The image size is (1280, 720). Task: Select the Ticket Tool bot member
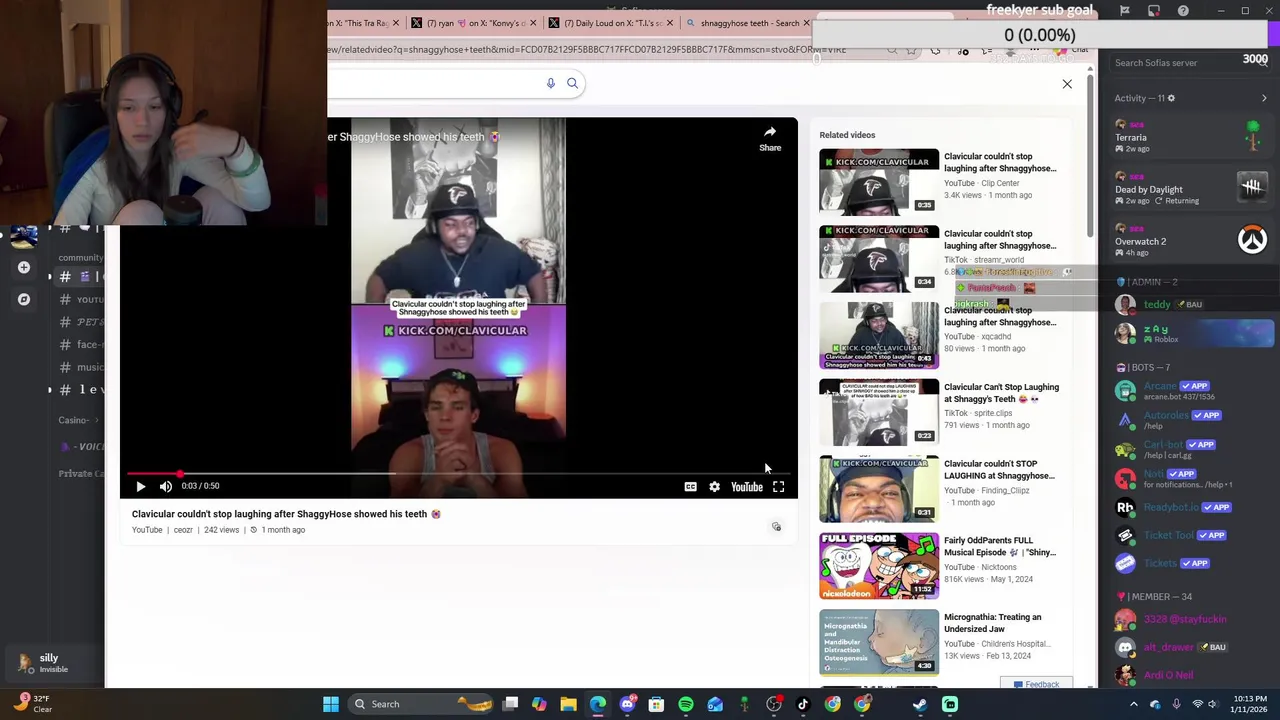pyautogui.click(x=1190, y=535)
